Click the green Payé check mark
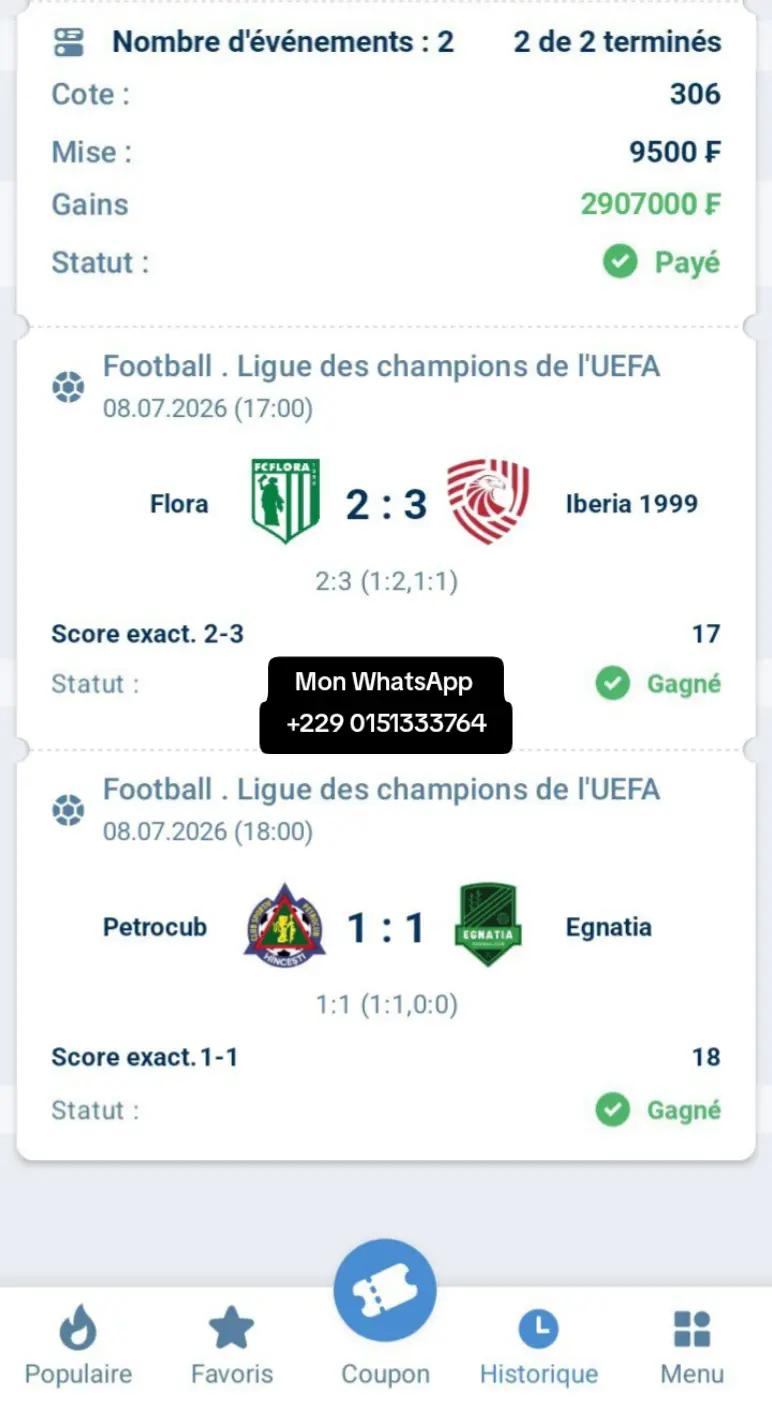The image size is (772, 1404). coord(620,263)
